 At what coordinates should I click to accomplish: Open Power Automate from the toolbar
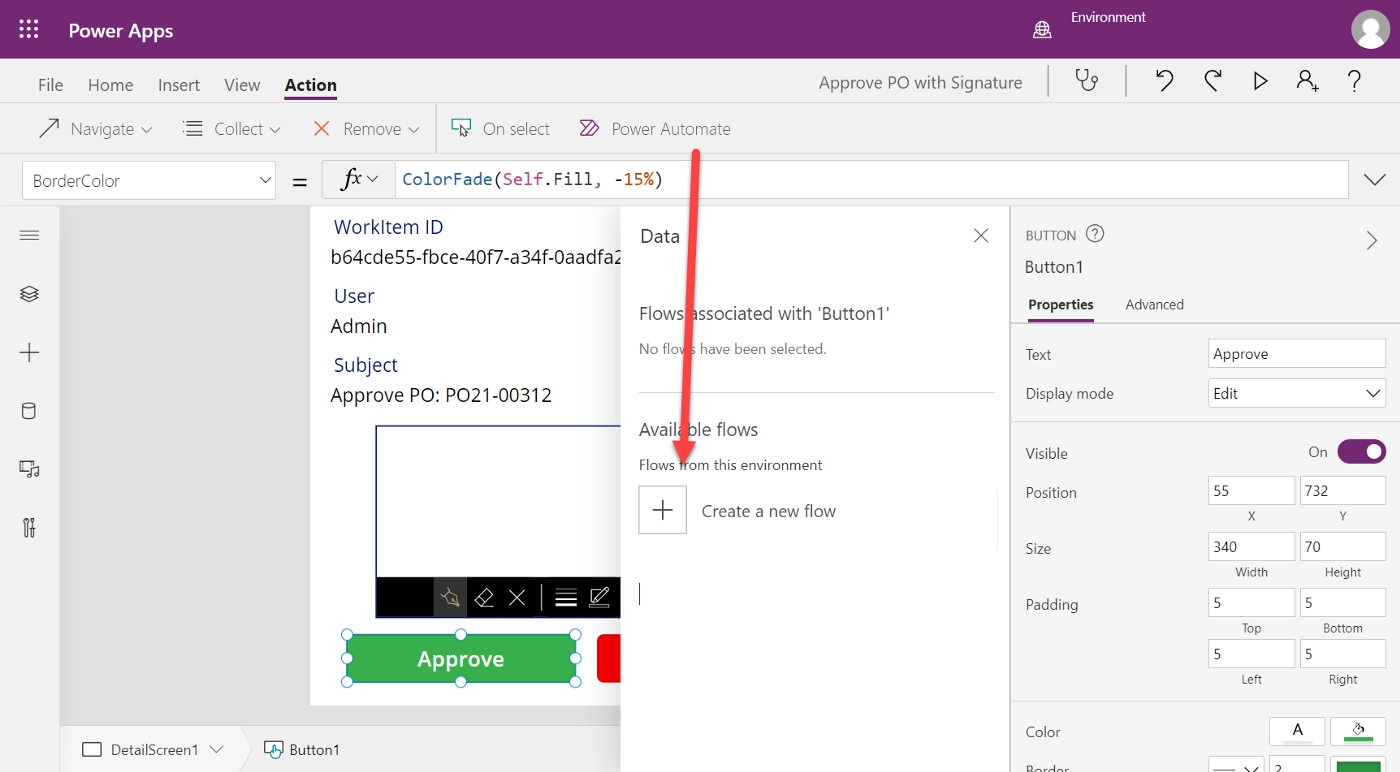(x=655, y=129)
